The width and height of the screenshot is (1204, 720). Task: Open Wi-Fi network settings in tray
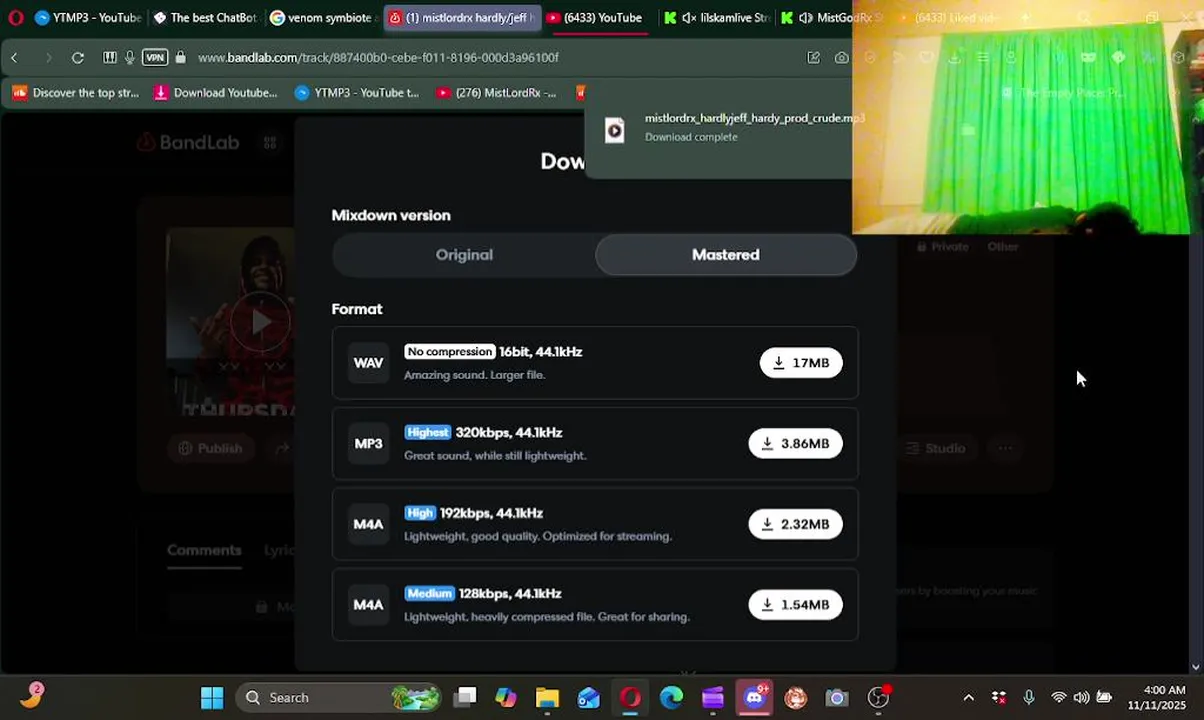pyautogui.click(x=1058, y=698)
